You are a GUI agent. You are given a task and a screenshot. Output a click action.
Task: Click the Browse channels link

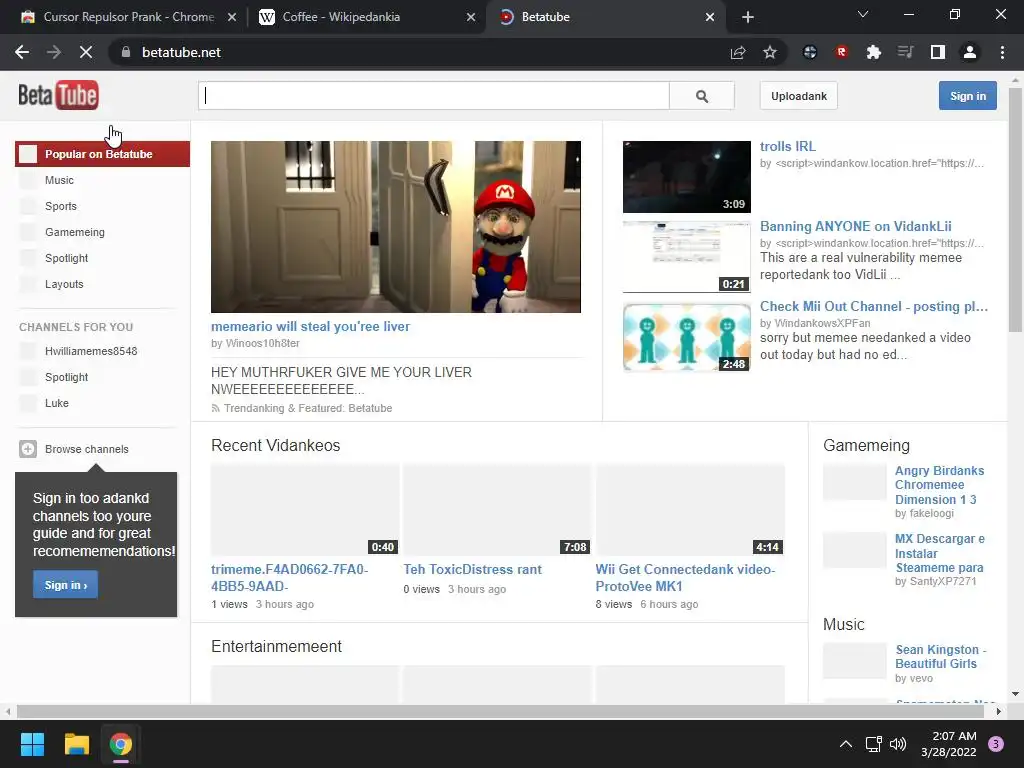87,449
